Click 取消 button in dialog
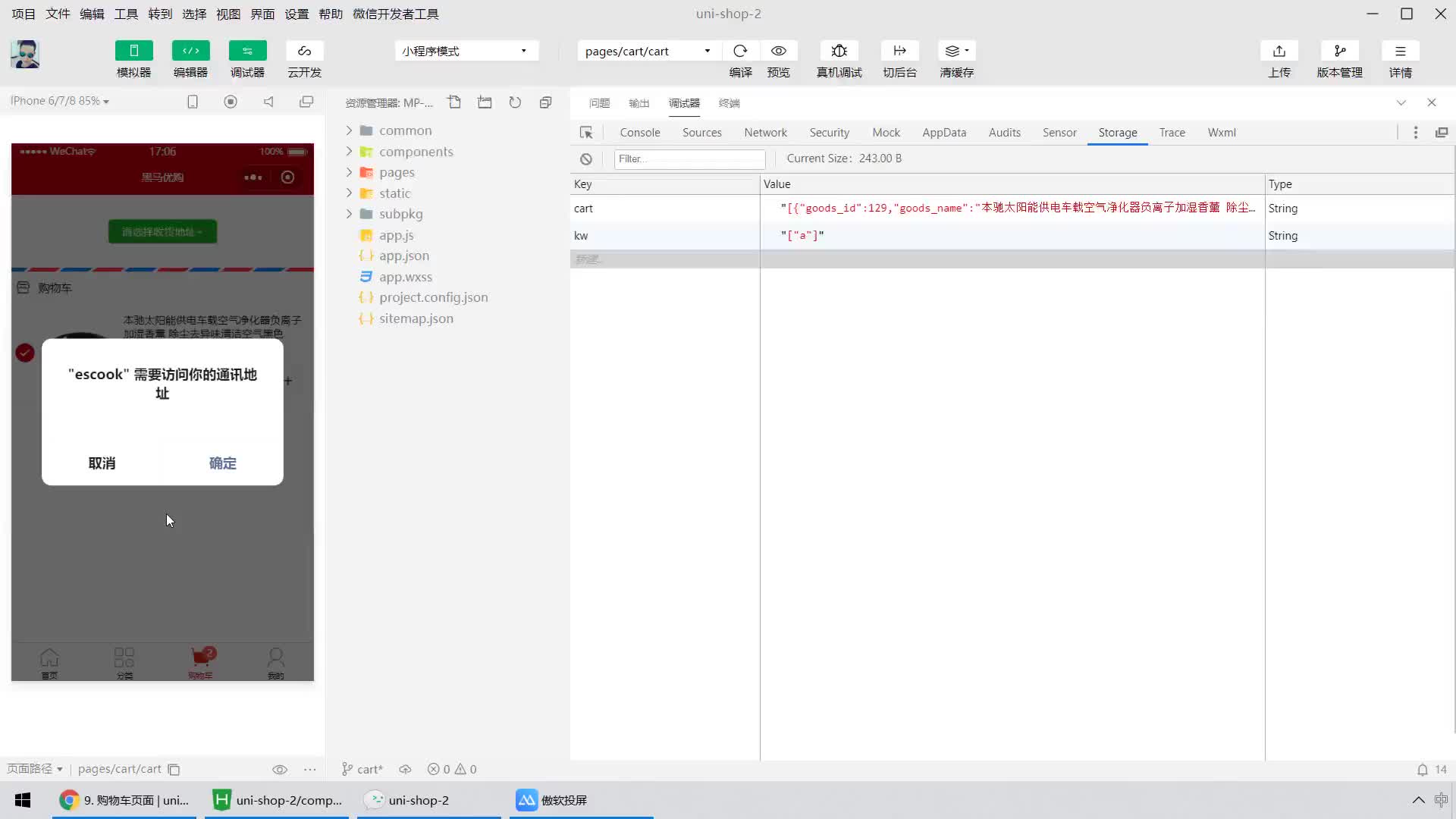The image size is (1456, 819). [101, 462]
